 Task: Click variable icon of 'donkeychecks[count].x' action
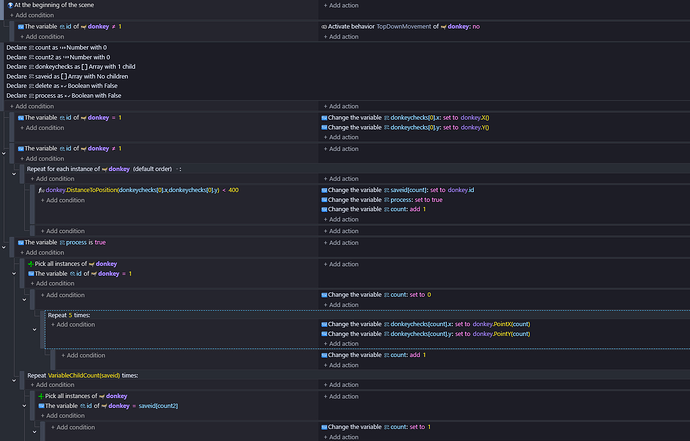pos(324,324)
